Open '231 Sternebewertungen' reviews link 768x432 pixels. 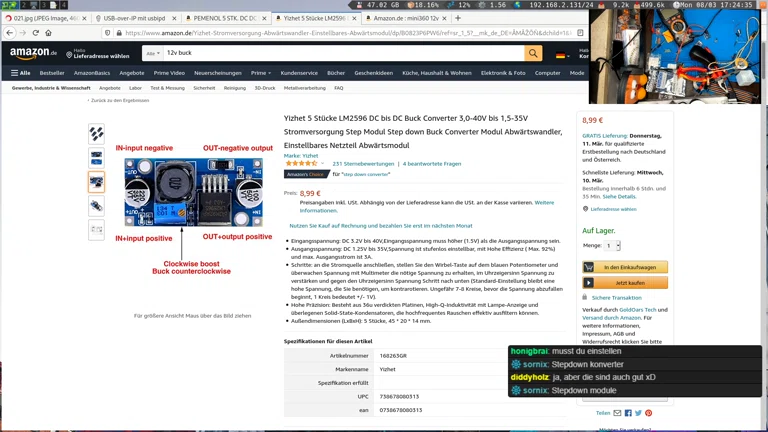point(363,164)
